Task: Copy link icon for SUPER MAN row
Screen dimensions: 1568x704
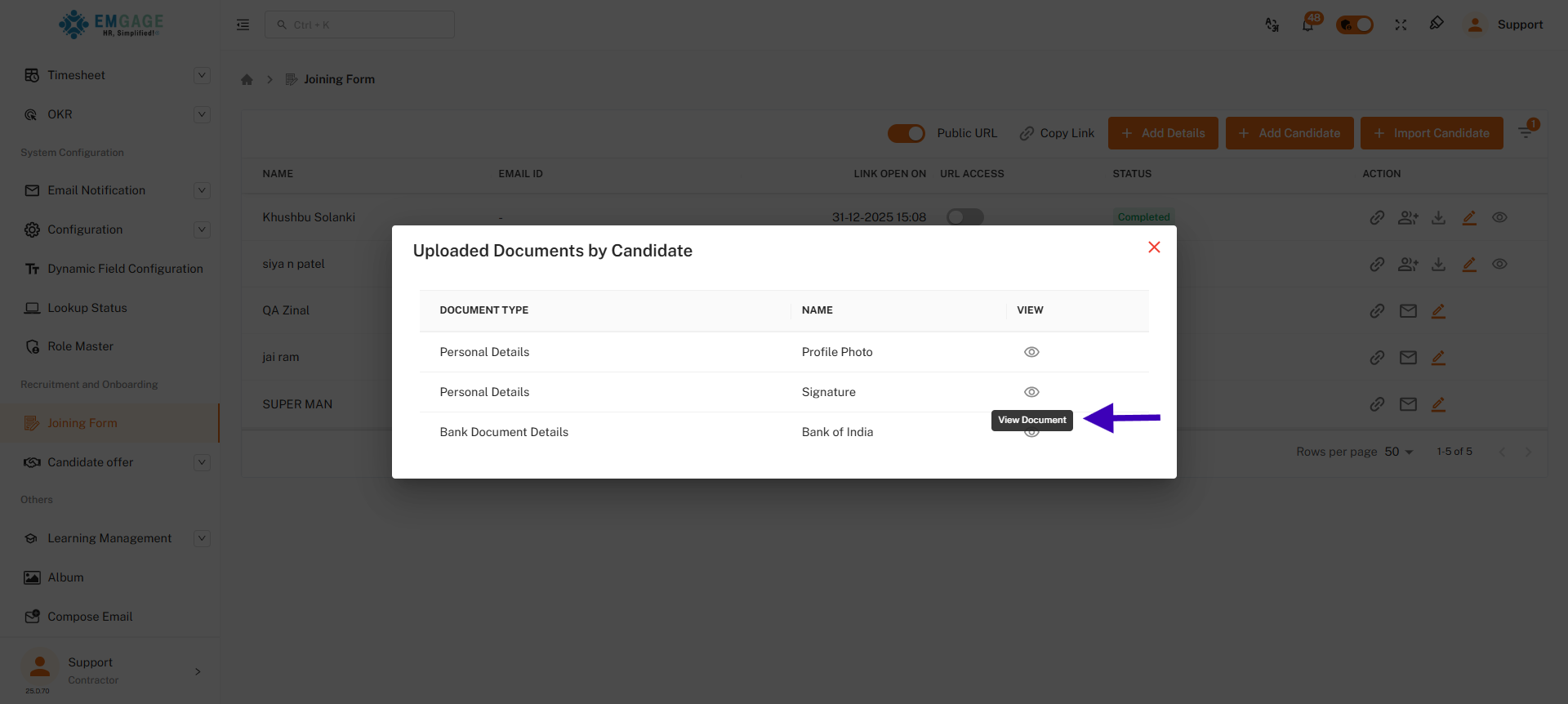Action: click(x=1377, y=403)
